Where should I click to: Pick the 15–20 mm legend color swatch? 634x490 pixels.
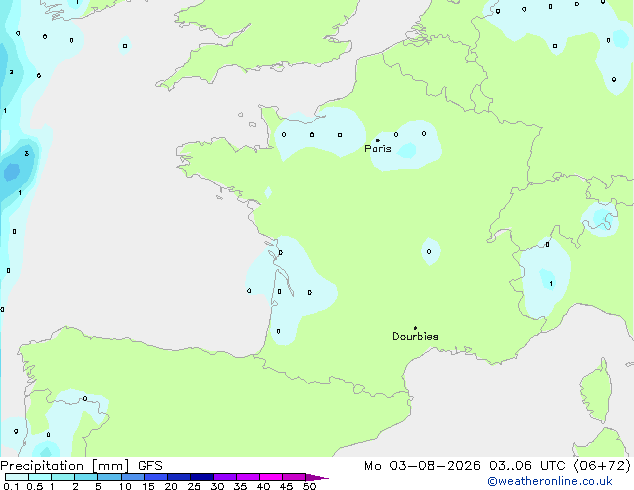pyautogui.click(x=156, y=477)
